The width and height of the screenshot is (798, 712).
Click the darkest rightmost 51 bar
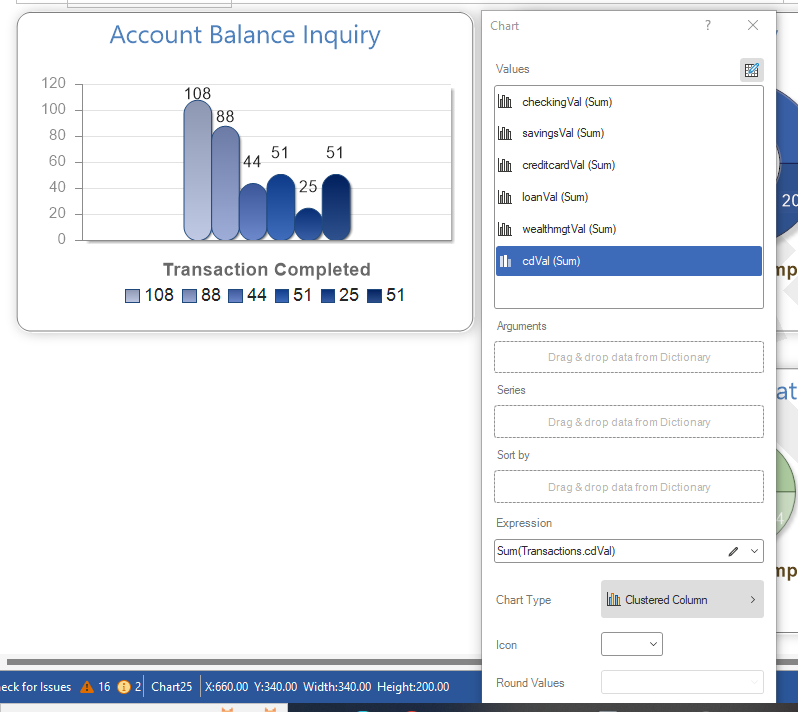[336, 207]
